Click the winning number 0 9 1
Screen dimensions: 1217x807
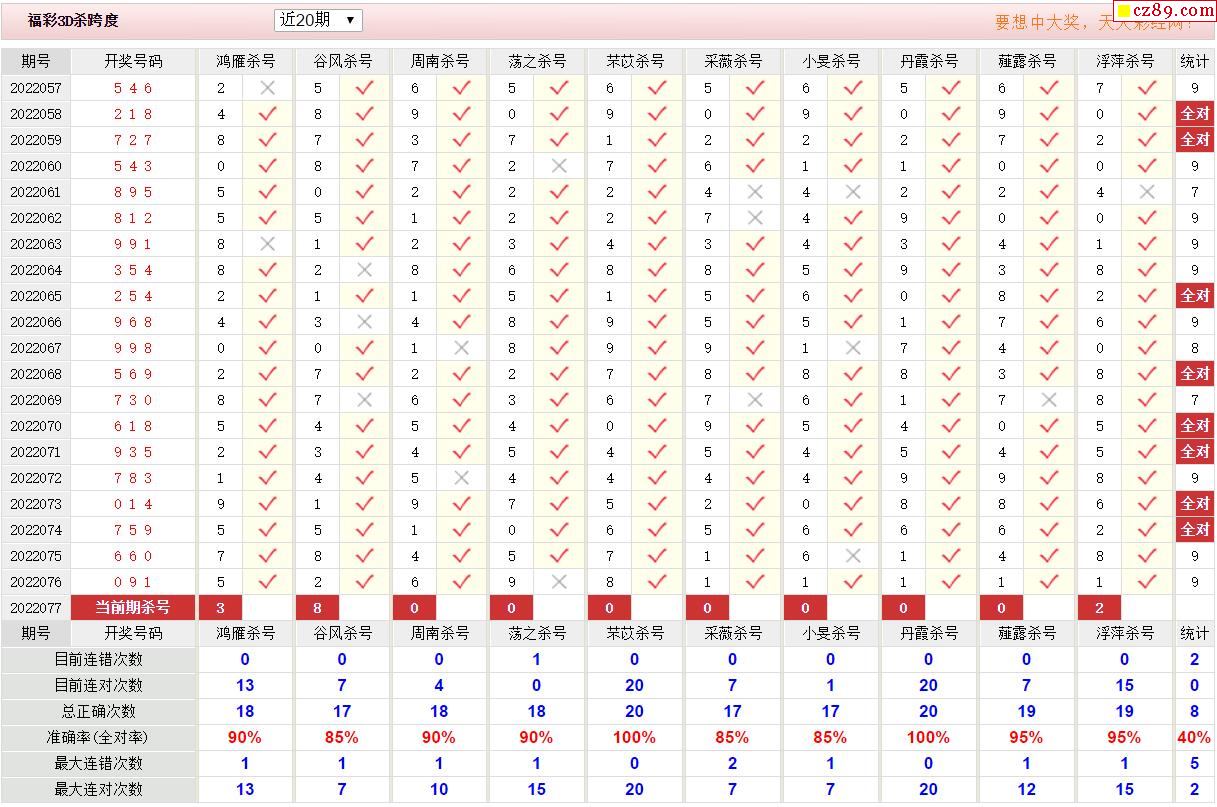[x=133, y=582]
